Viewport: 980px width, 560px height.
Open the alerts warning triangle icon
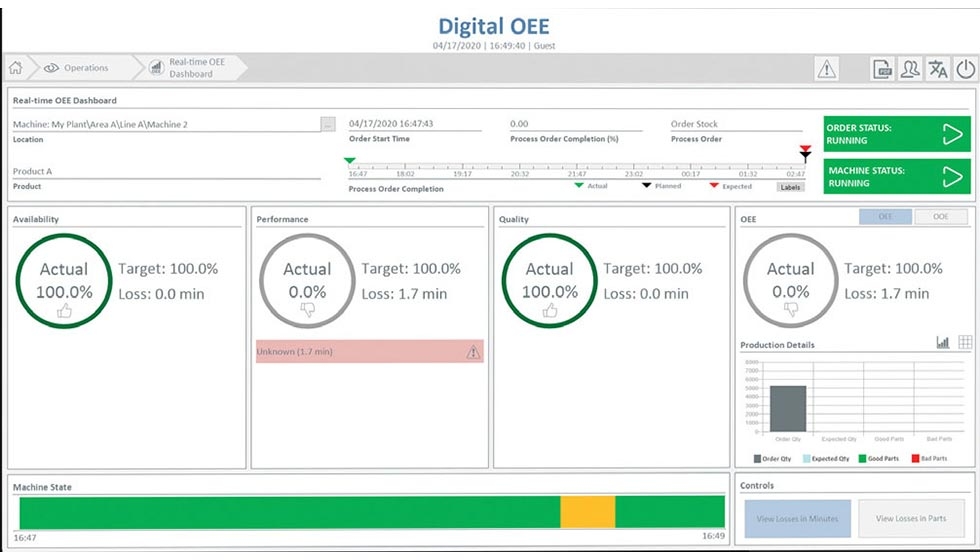[826, 68]
